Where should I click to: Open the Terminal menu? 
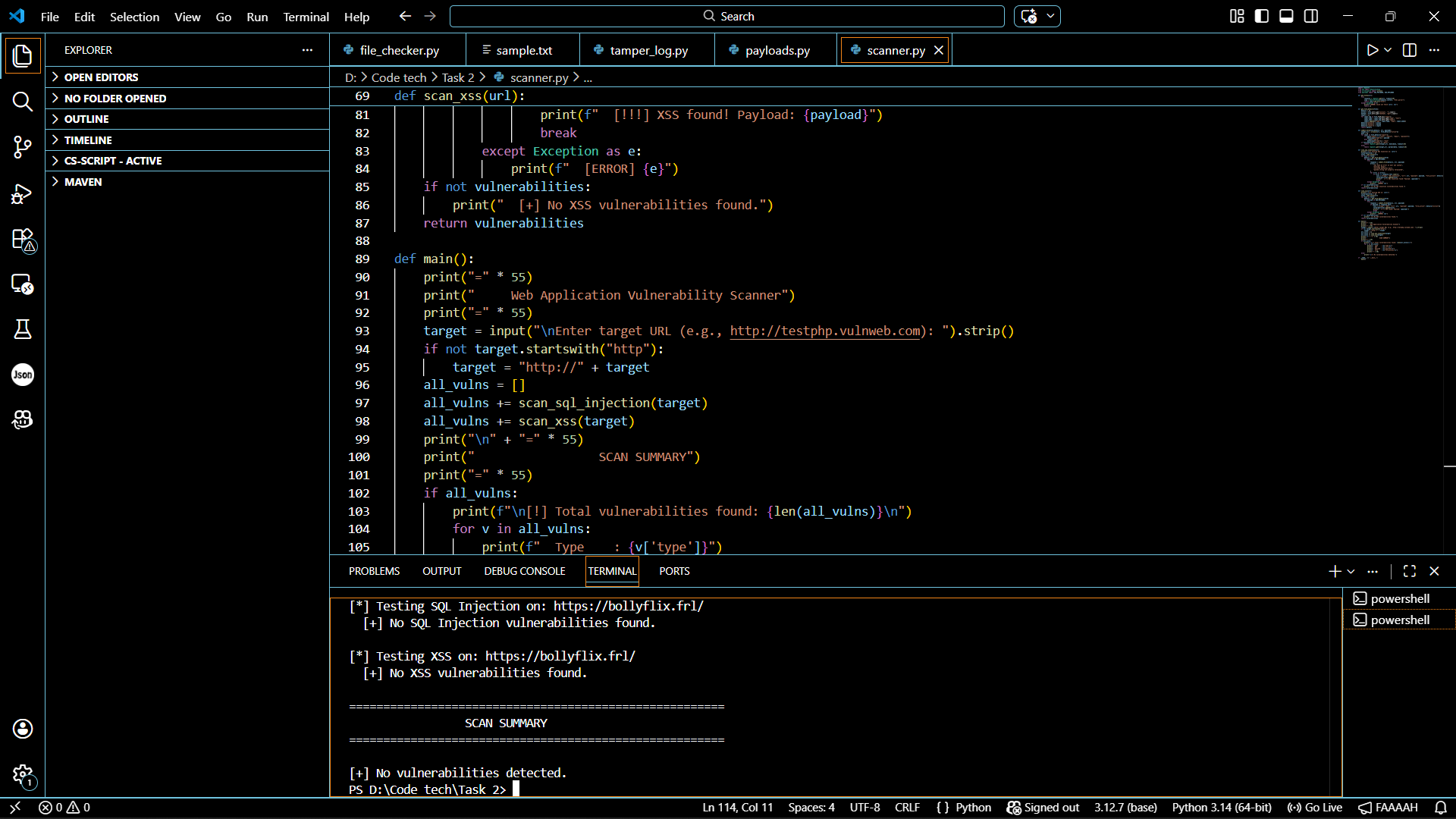point(306,17)
